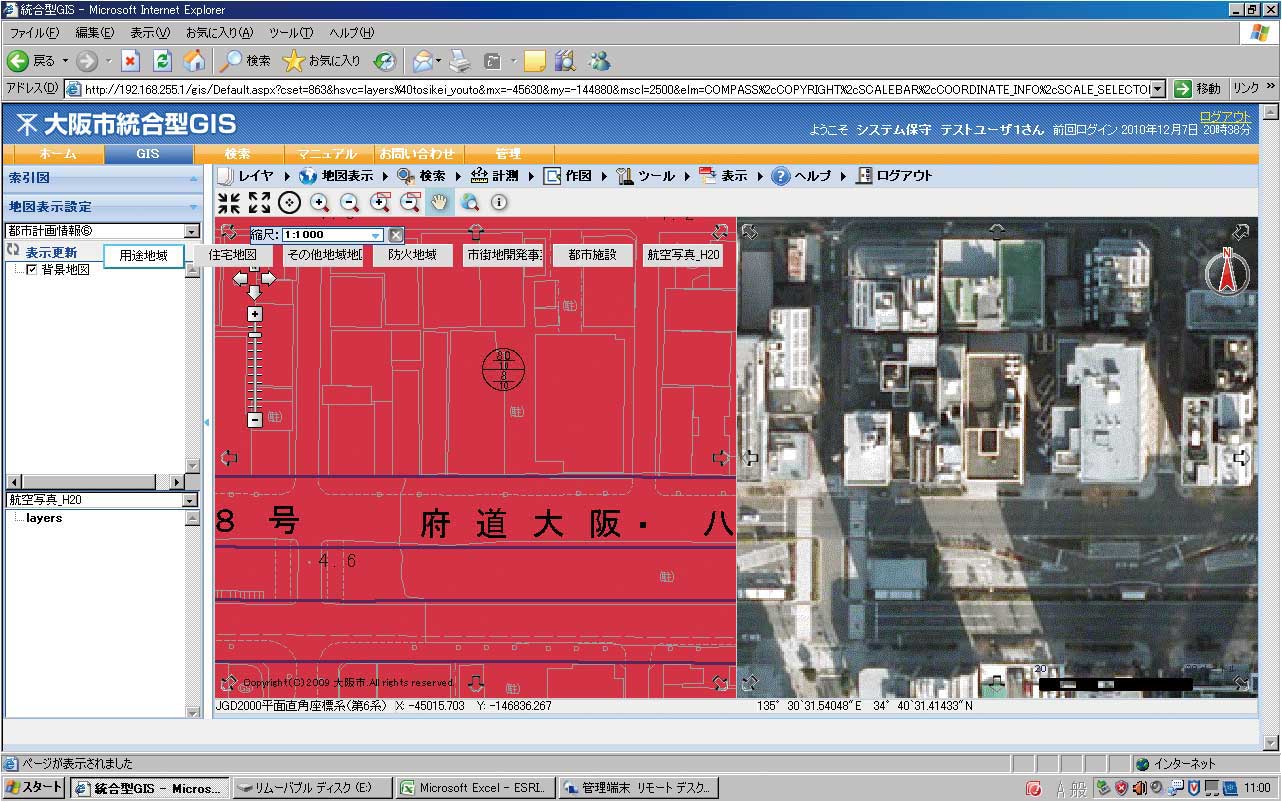
Task: Click the globe magnifier search icon
Action: (469, 203)
